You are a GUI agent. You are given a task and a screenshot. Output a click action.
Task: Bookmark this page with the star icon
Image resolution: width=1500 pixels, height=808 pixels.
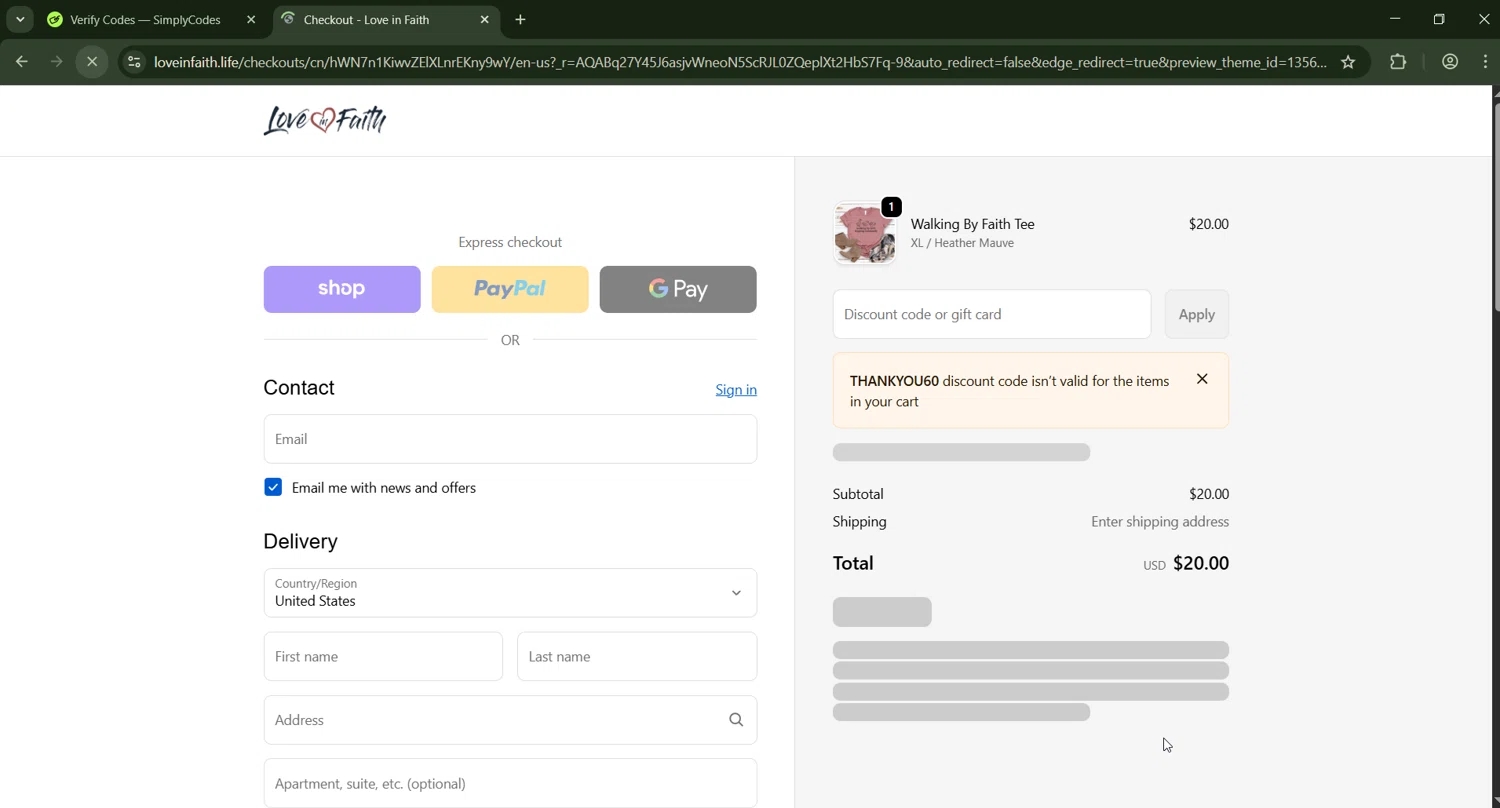point(1348,62)
